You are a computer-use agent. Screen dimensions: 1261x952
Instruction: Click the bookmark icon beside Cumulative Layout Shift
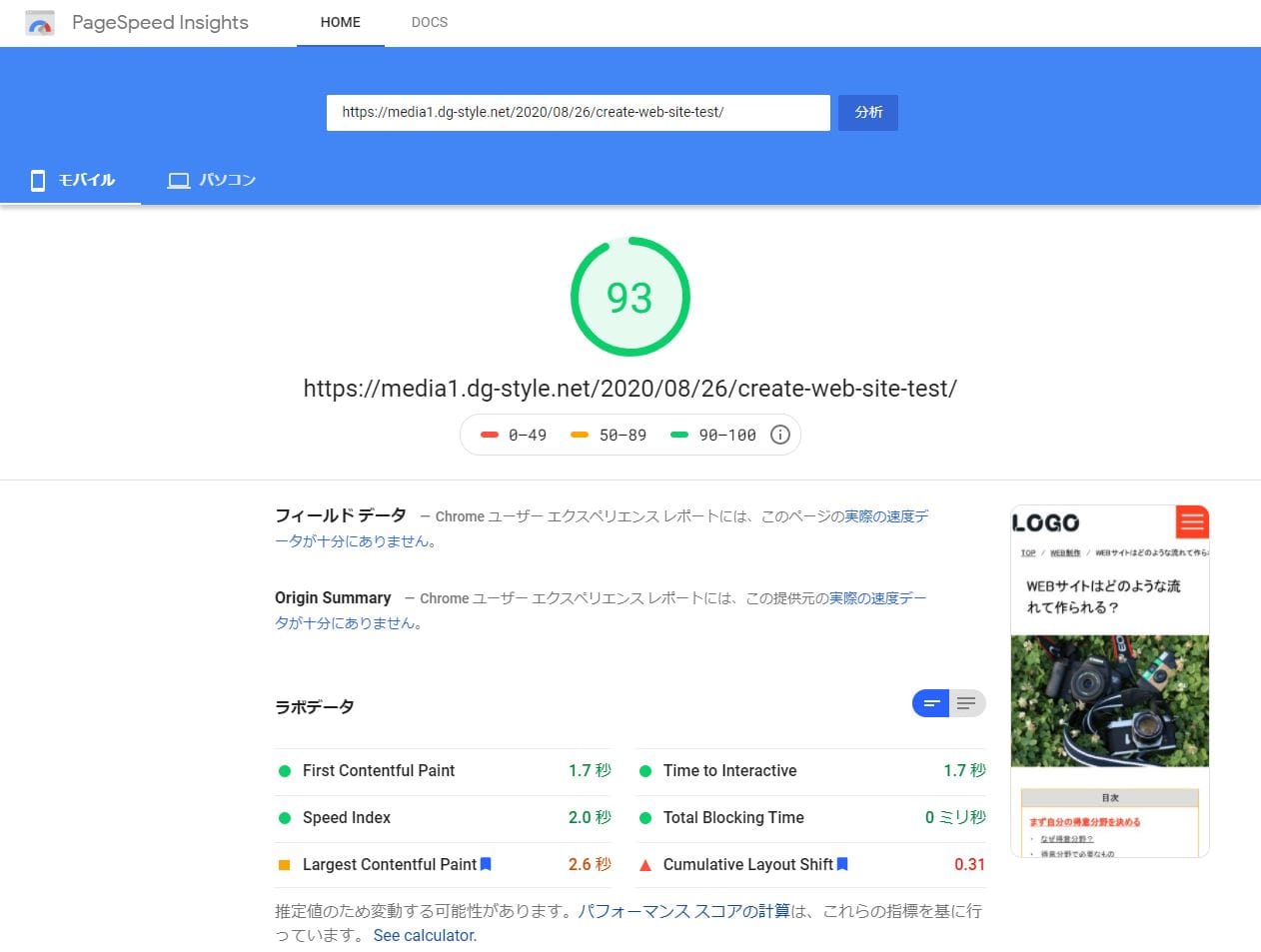tap(842, 864)
